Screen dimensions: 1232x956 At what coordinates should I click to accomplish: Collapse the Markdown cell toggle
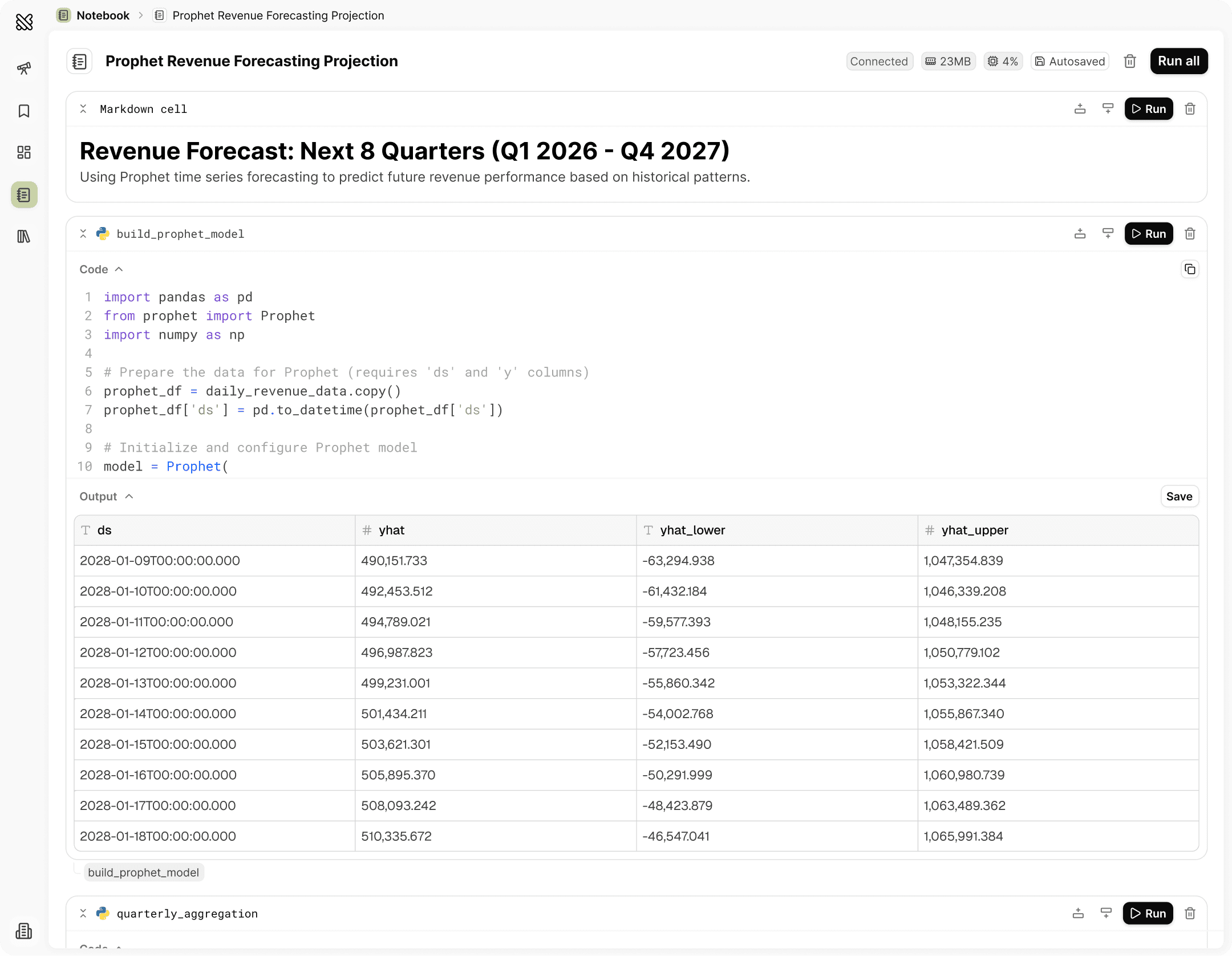point(83,109)
